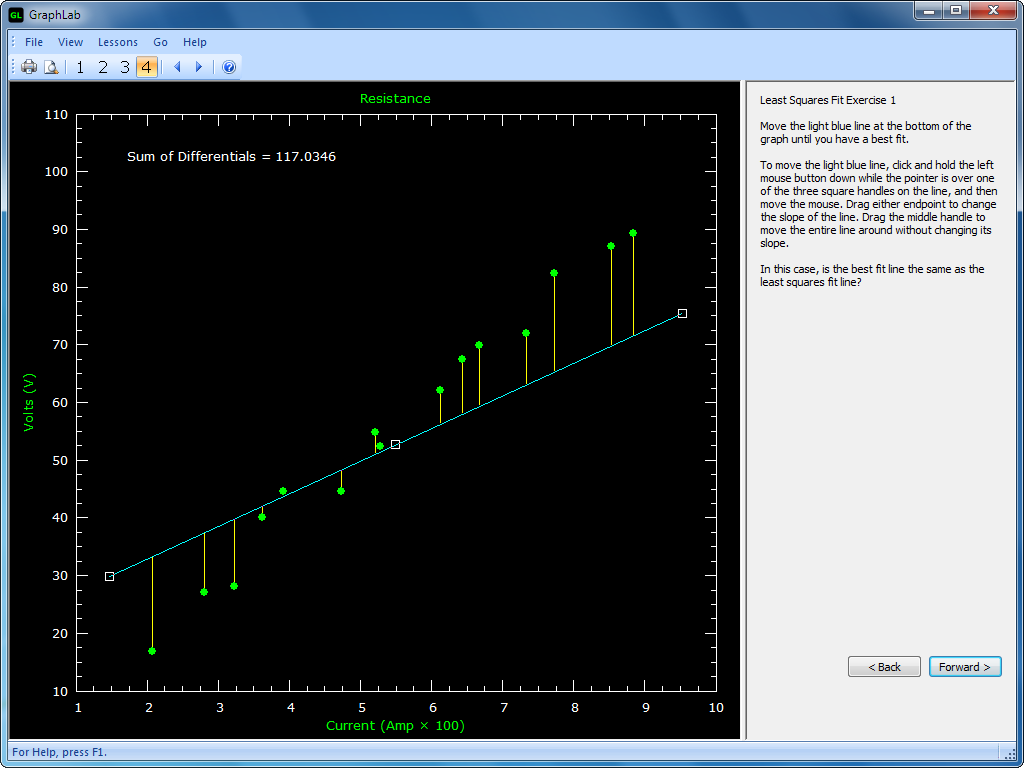Click the 'Sum of Differentials = 117.0346' text
This screenshot has height=768, width=1024.
[231, 157]
